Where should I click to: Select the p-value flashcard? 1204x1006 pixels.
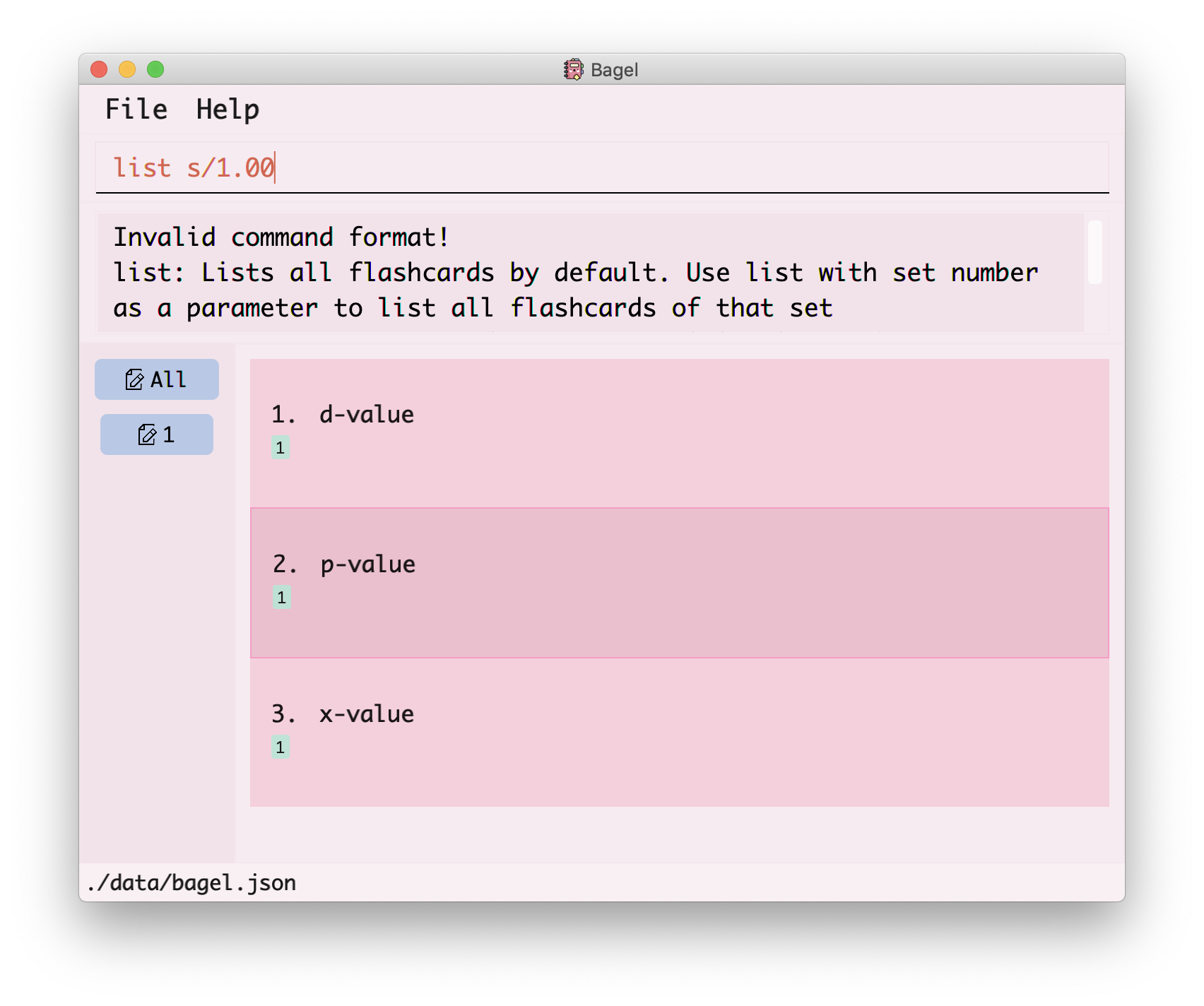click(x=680, y=583)
